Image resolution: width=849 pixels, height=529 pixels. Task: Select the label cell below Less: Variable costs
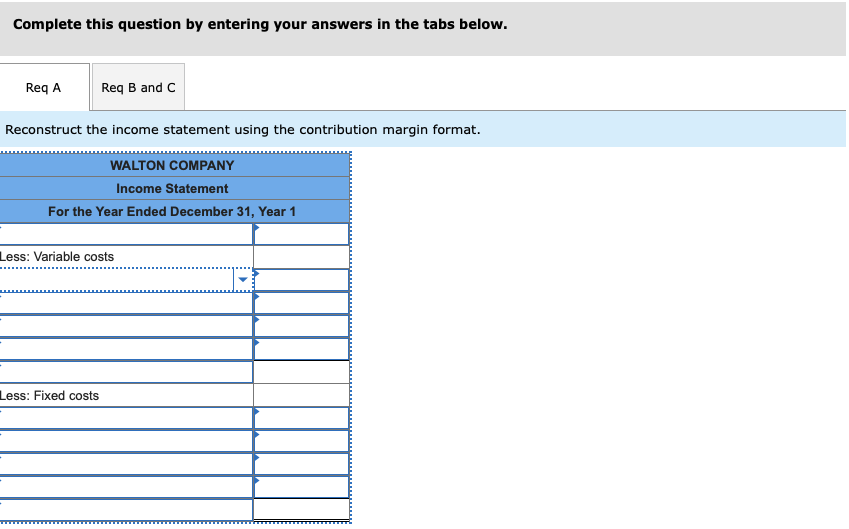coord(116,280)
